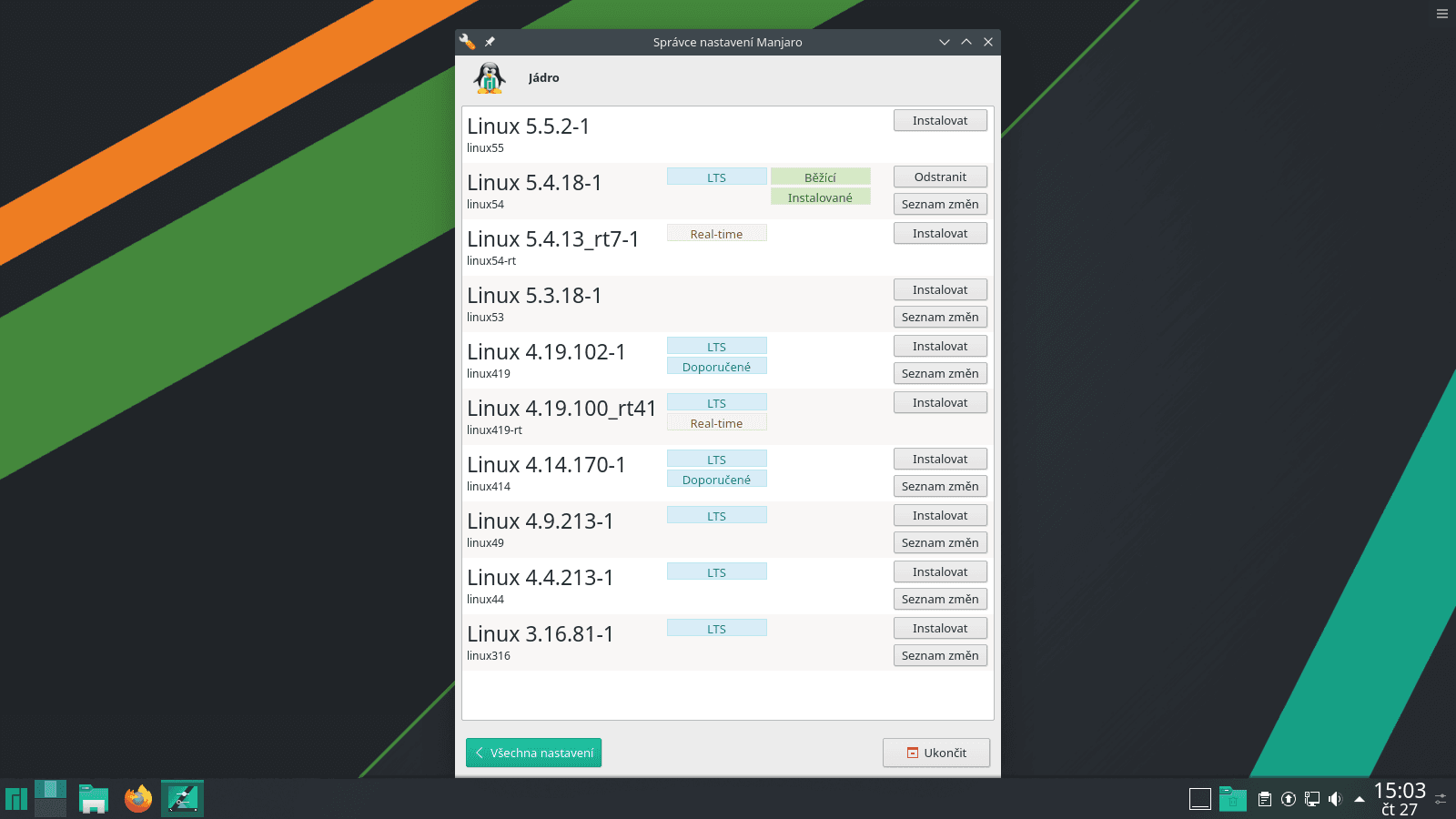Click Doporučené tag on Linux 4.14.170-1
Image resolution: width=1456 pixels, height=819 pixels.
pos(716,480)
